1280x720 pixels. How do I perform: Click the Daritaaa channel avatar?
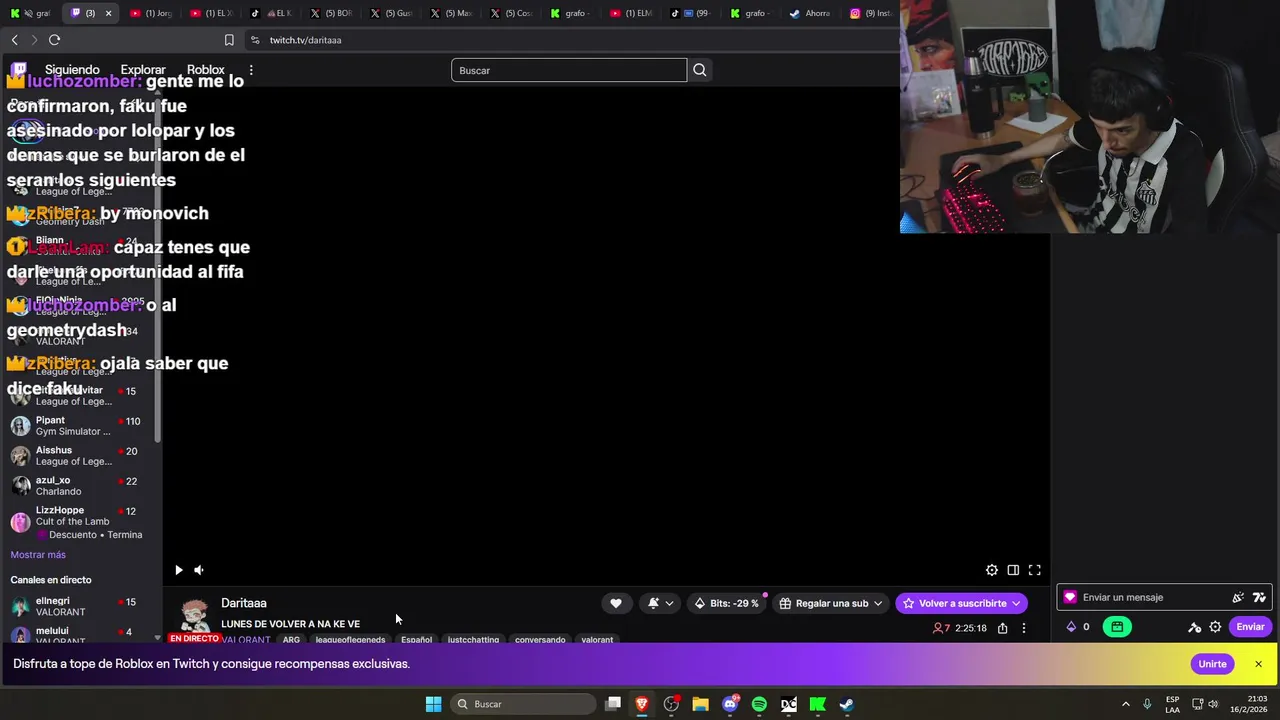pyautogui.click(x=195, y=617)
